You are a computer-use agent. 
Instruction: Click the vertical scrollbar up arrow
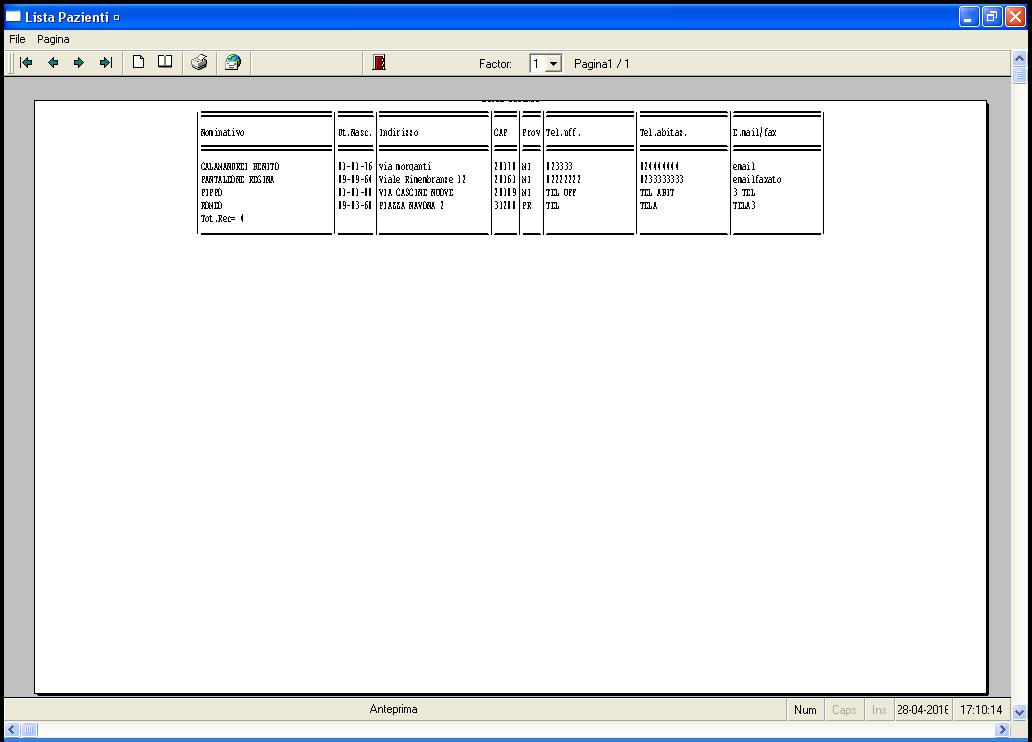[x=1019, y=58]
